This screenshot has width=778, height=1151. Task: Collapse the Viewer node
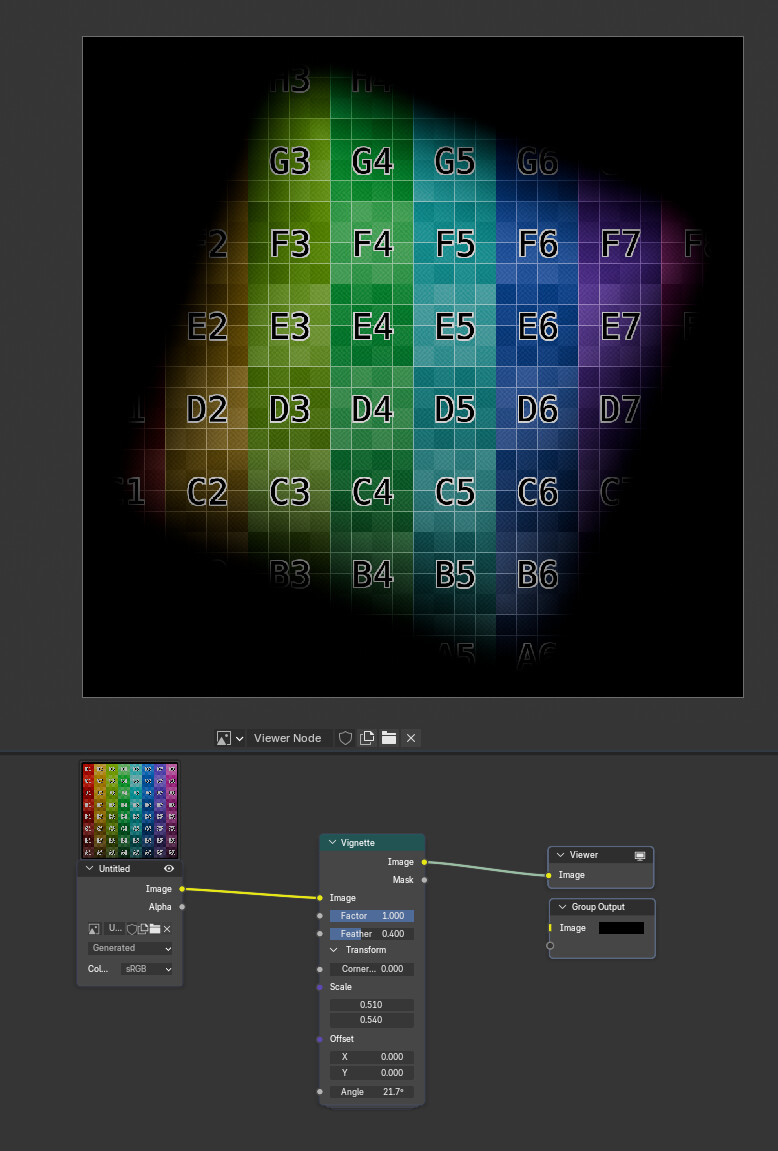point(561,855)
